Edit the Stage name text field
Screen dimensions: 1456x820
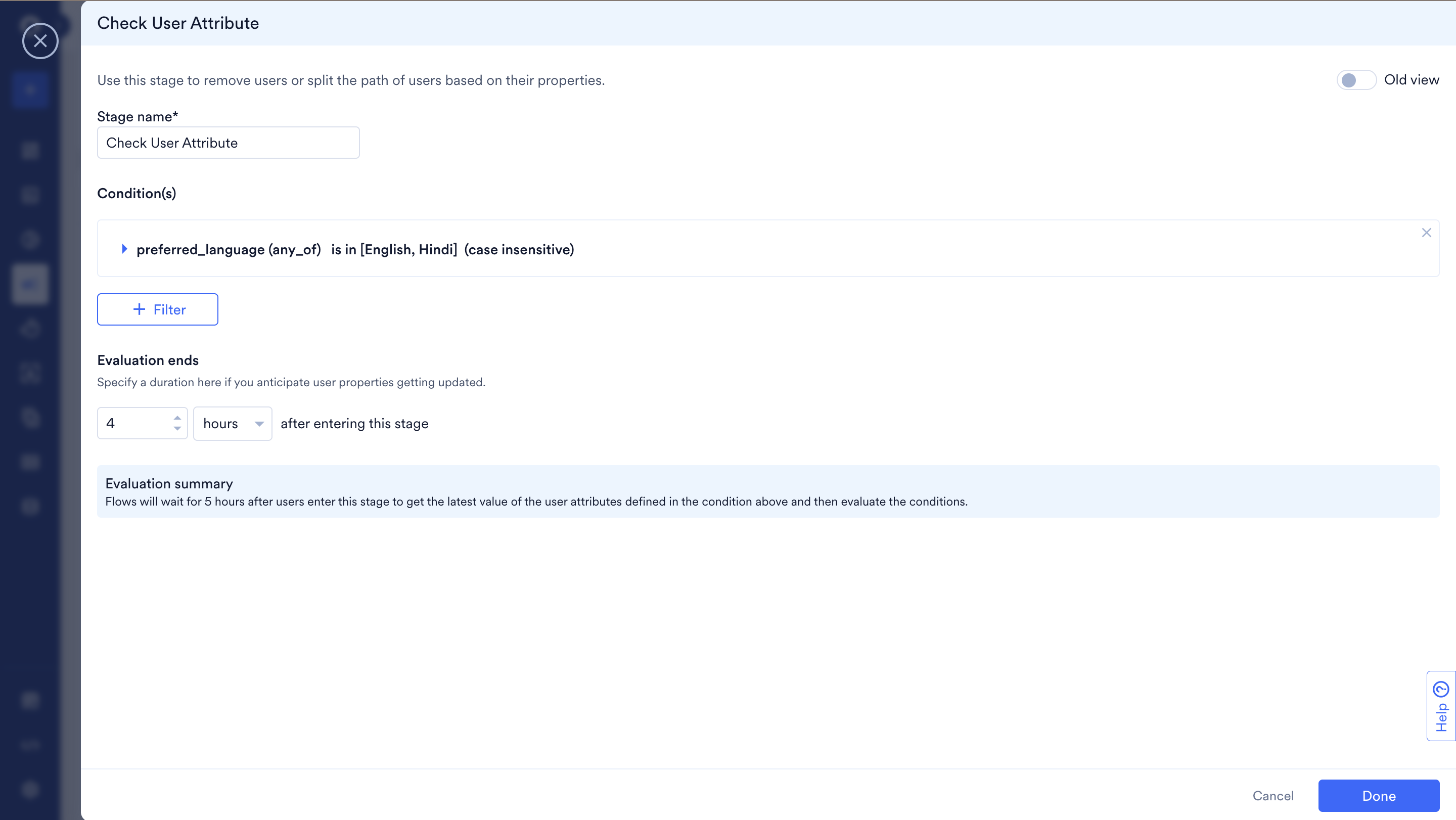pyautogui.click(x=228, y=143)
